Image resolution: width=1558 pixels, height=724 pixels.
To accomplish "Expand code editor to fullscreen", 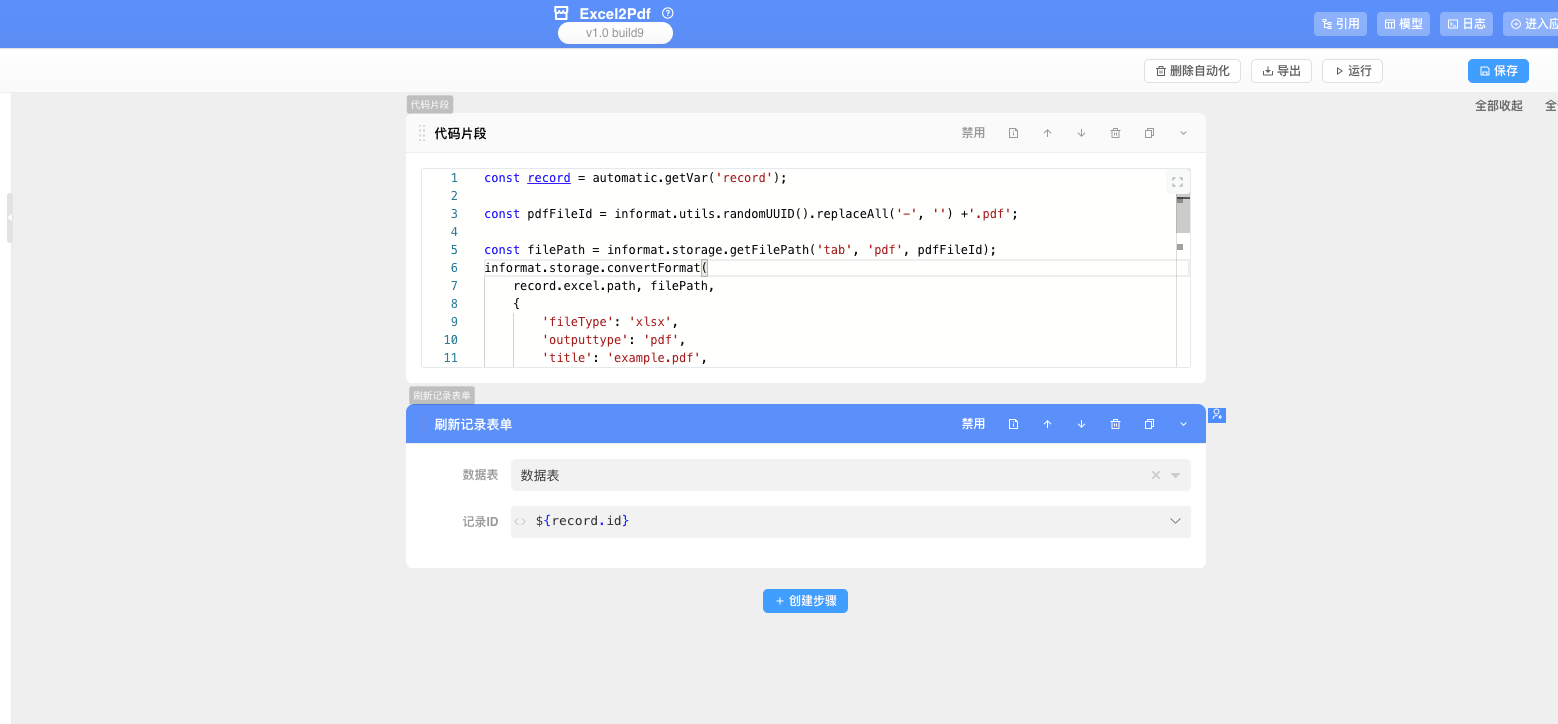I will [1177, 182].
